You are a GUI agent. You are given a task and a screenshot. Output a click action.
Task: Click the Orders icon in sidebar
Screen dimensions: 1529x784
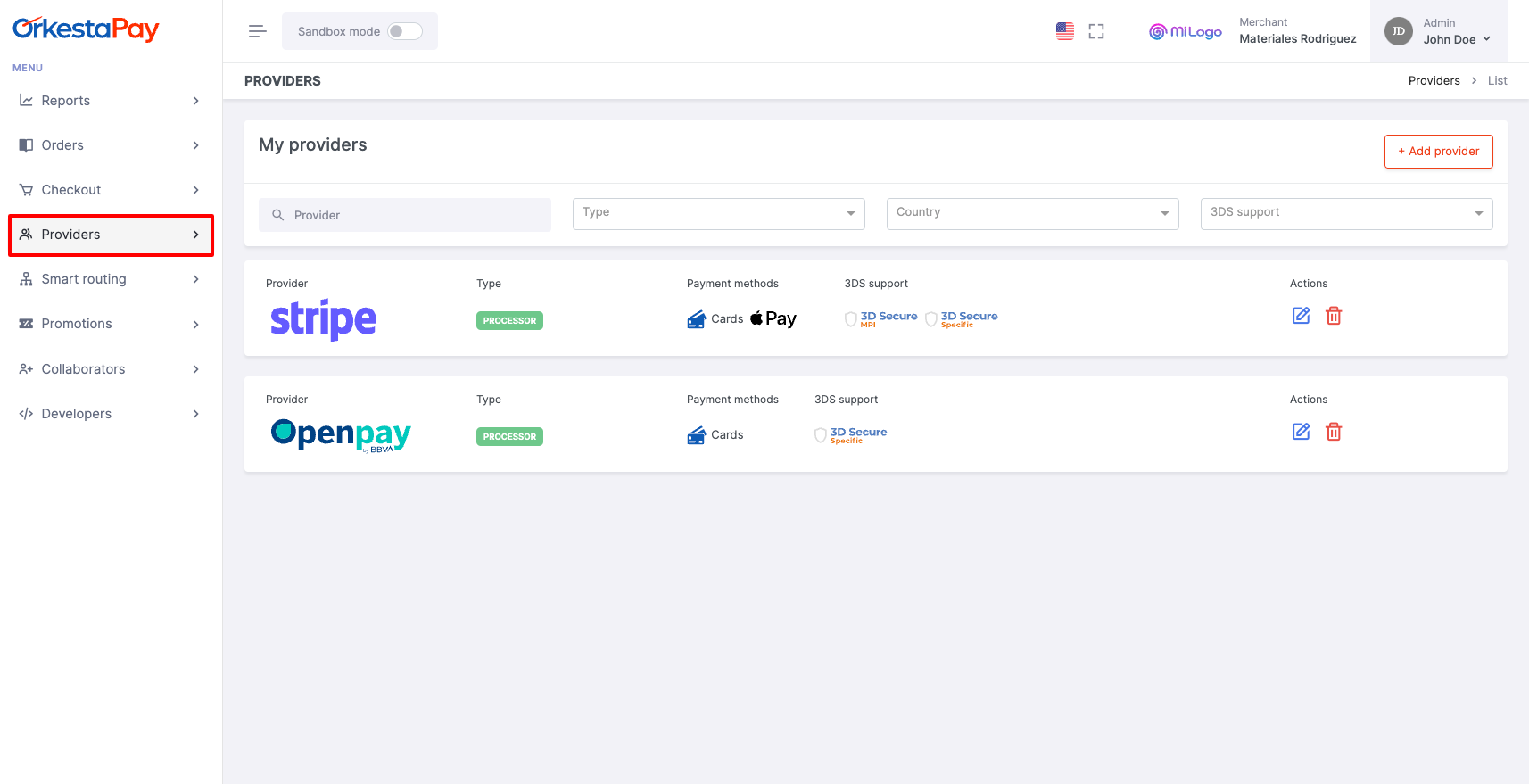[x=27, y=145]
